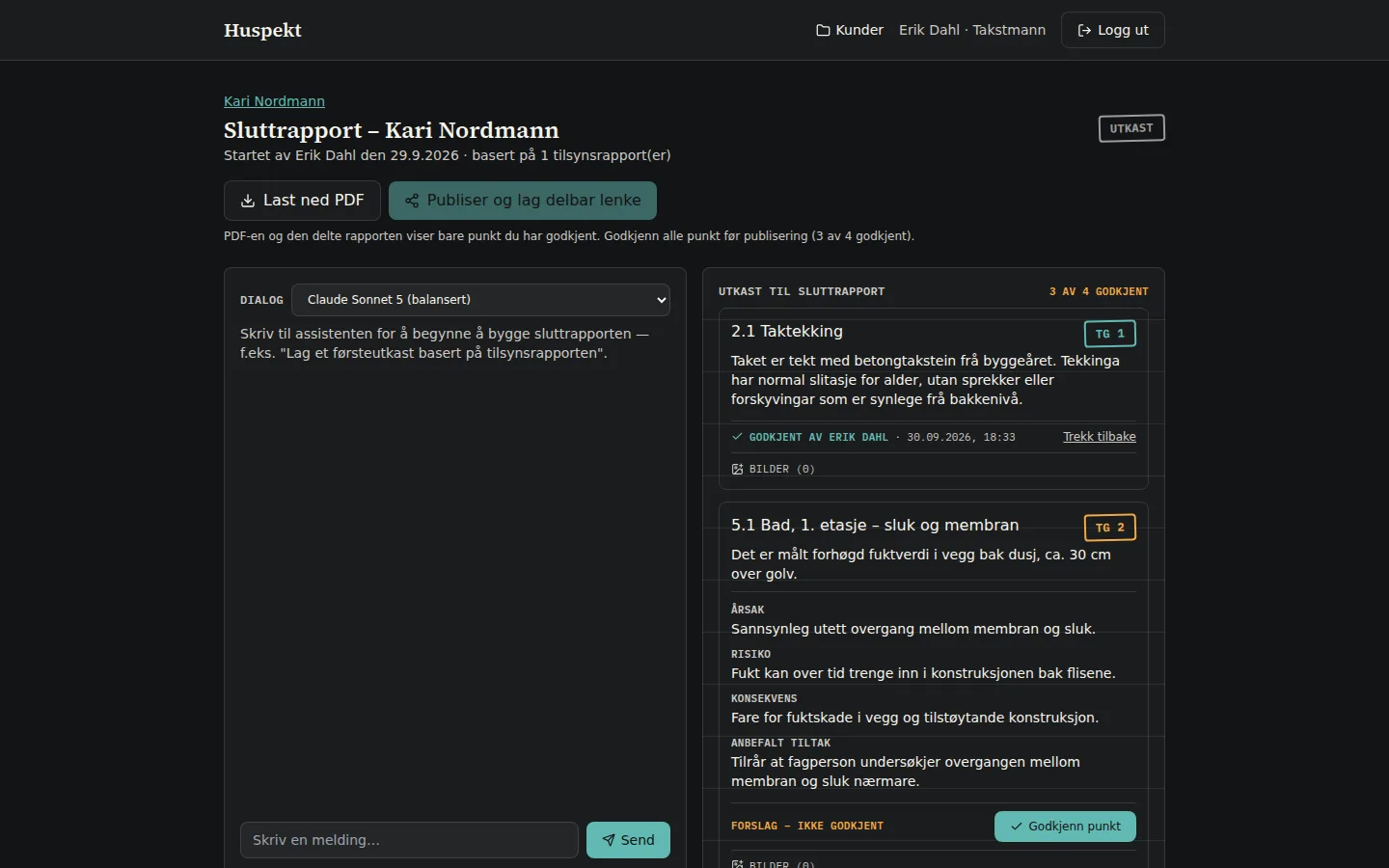
Task: Follow the Kari Nordmann breadcrumb link
Action: tap(274, 101)
